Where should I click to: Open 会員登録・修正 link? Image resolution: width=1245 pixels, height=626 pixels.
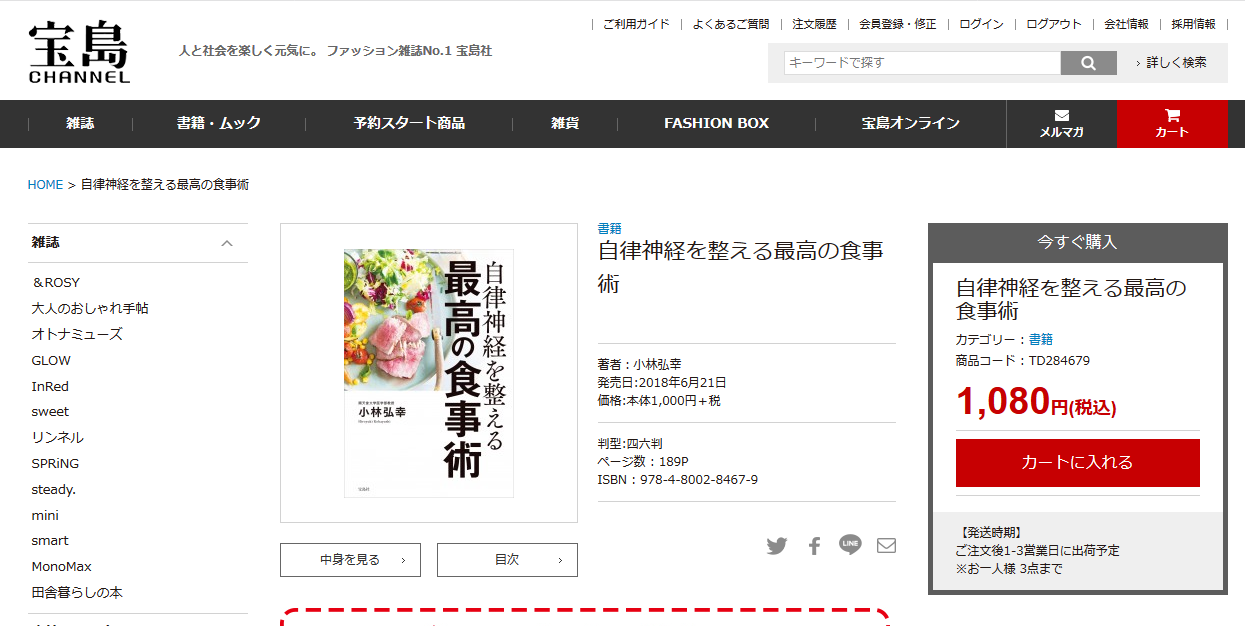(898, 24)
